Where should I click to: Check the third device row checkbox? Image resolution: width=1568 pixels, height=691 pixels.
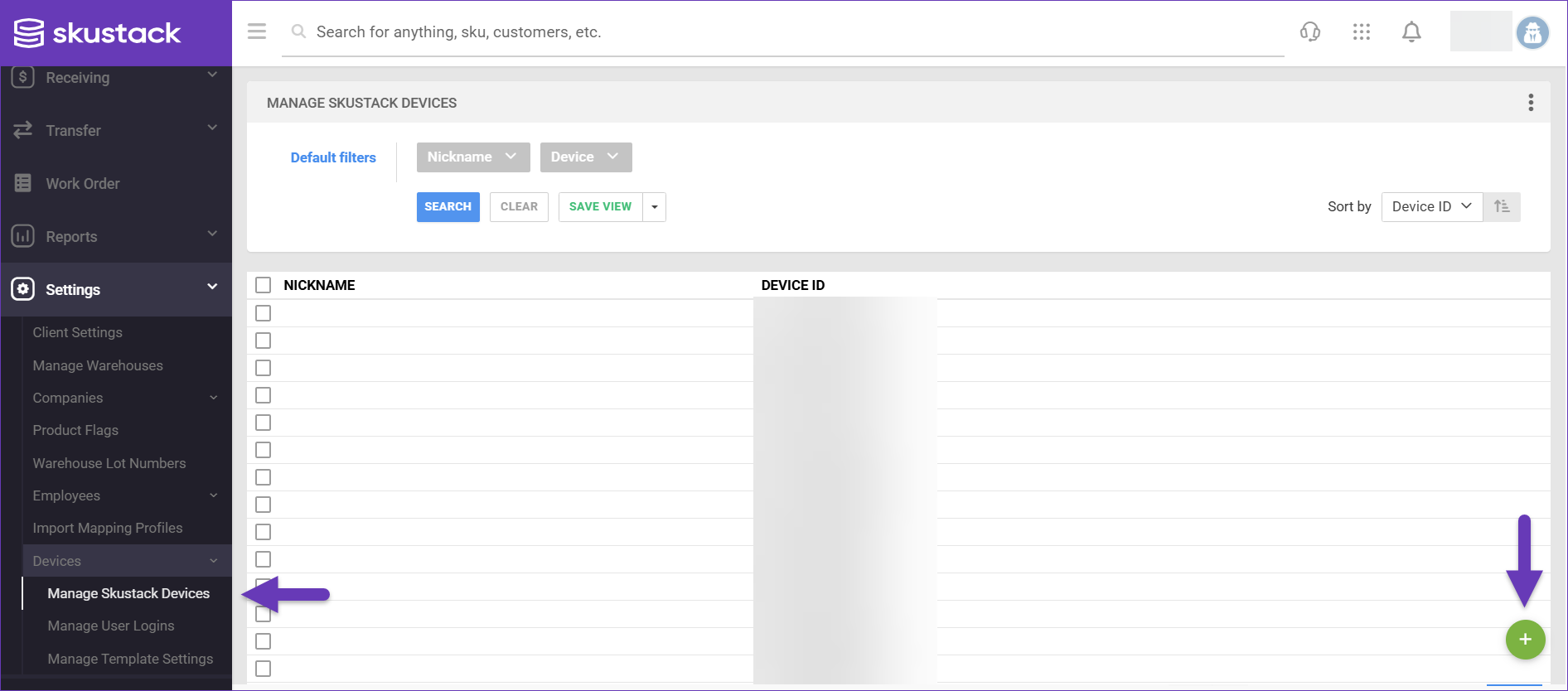(x=264, y=368)
